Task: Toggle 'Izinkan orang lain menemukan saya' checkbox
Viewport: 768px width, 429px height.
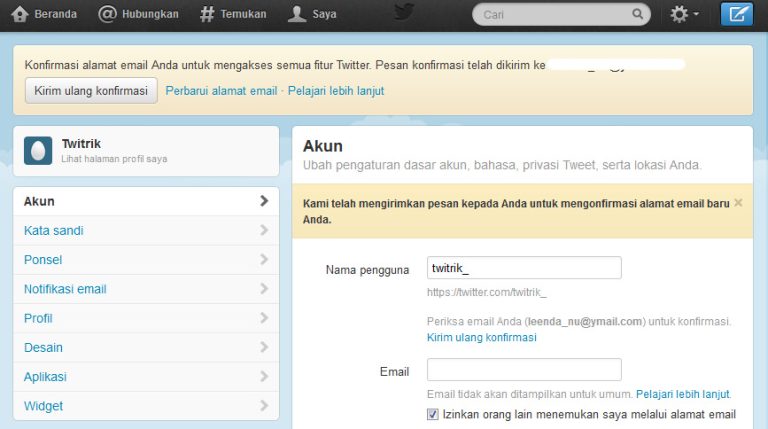Action: click(x=432, y=414)
